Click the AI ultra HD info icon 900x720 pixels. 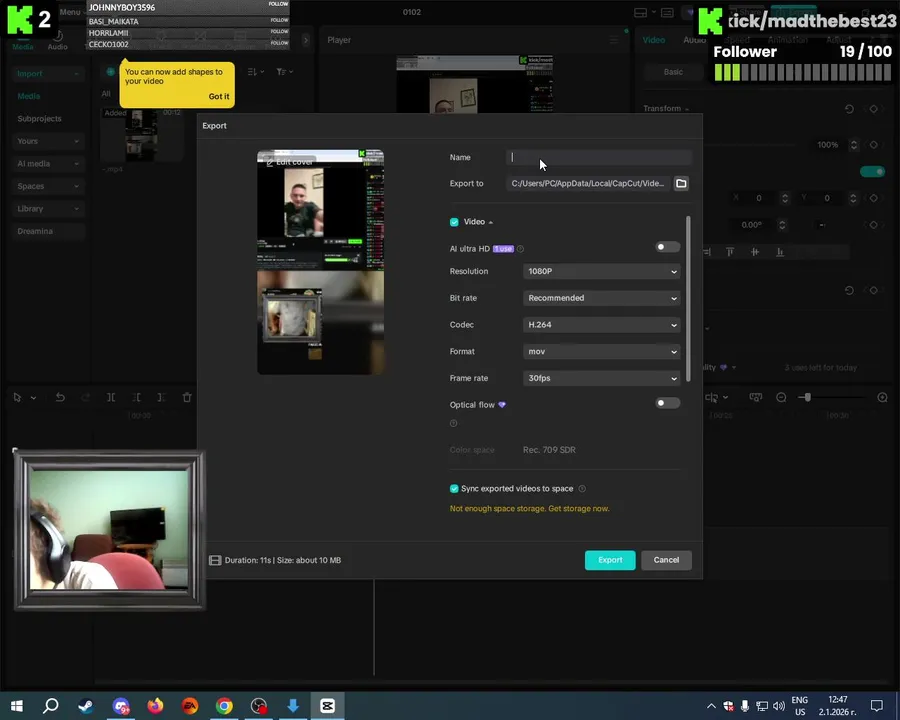520,249
